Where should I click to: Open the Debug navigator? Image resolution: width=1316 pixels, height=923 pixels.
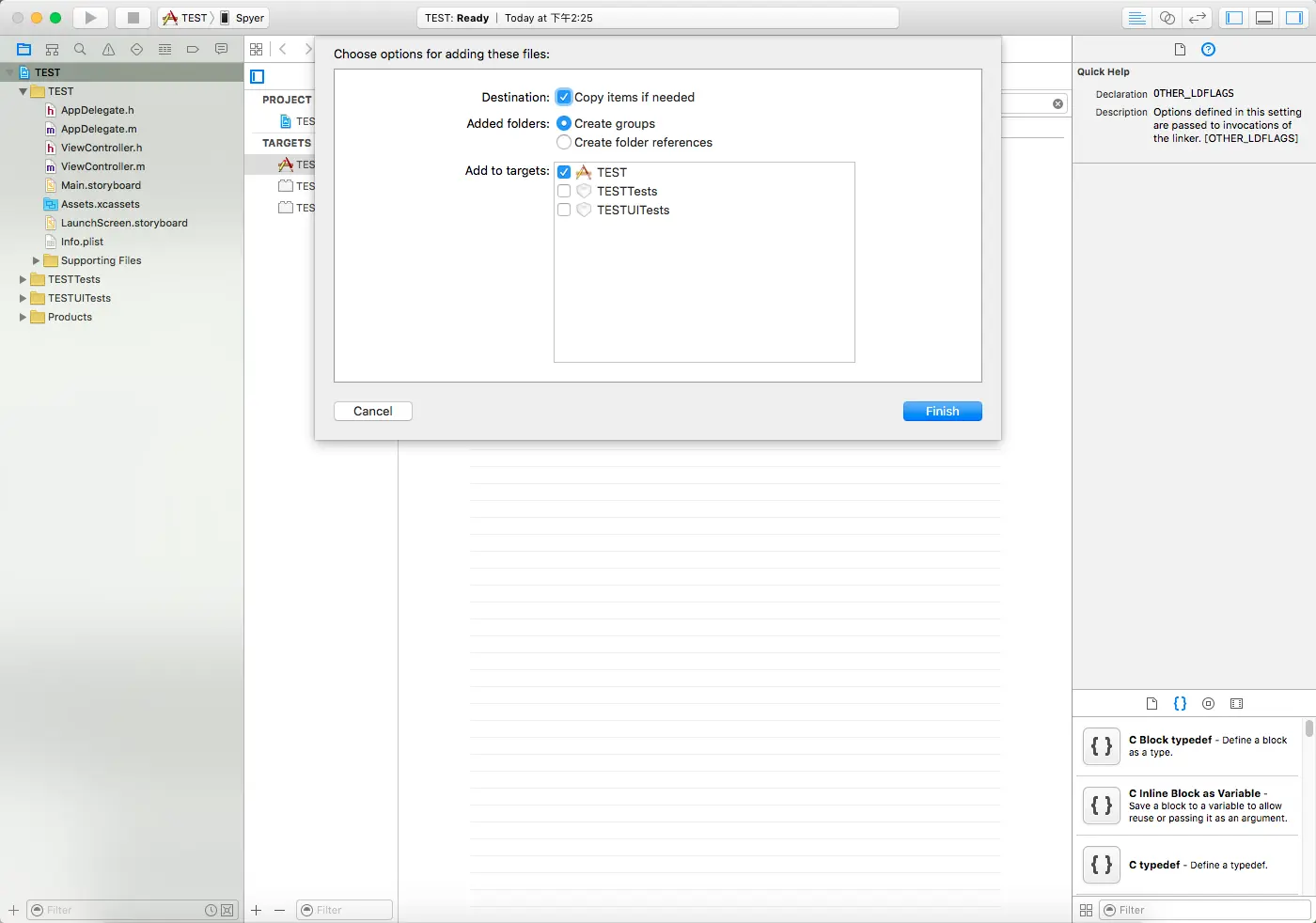coord(164,49)
